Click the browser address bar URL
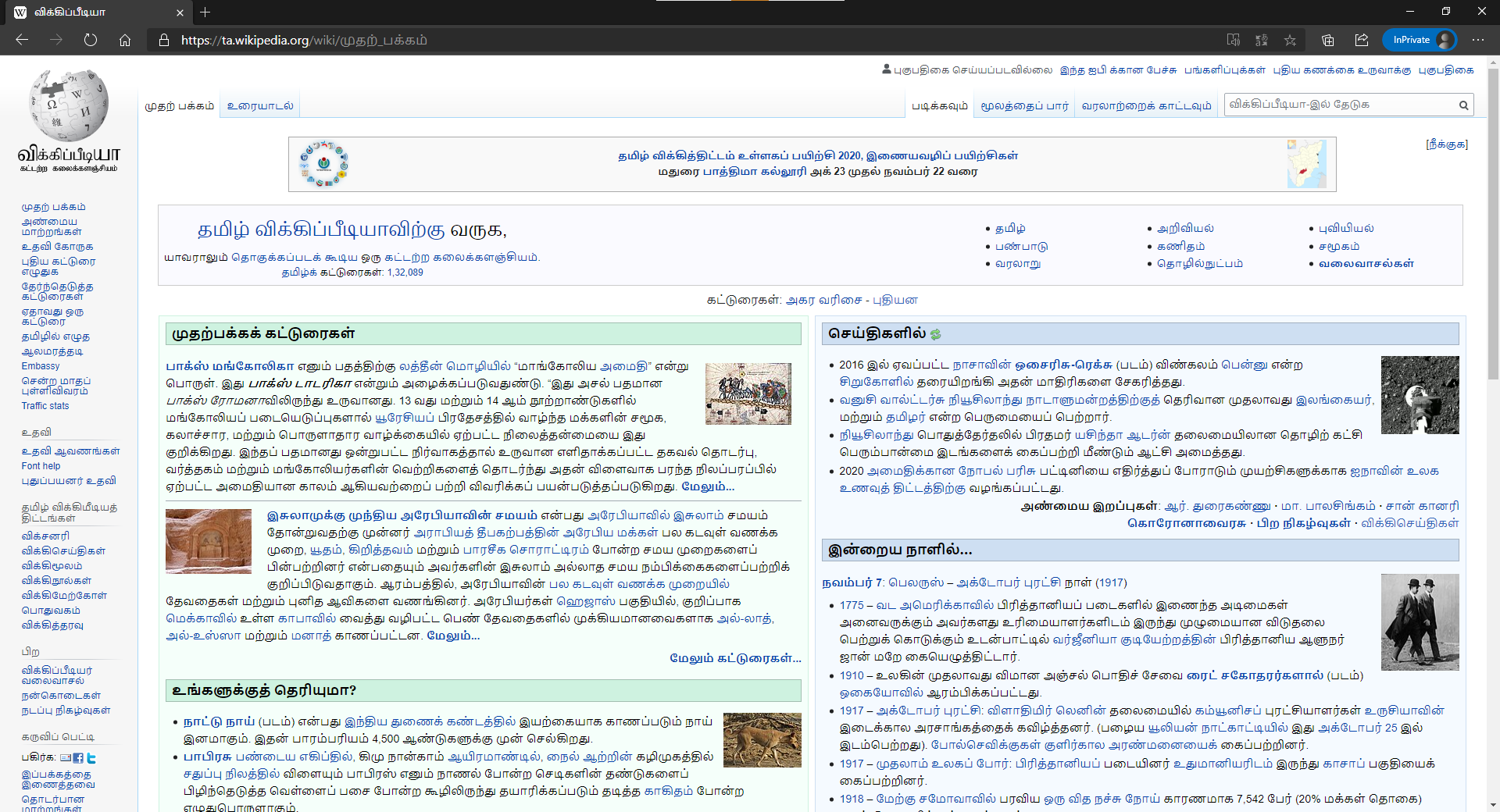The image size is (1500, 812). tap(304, 40)
